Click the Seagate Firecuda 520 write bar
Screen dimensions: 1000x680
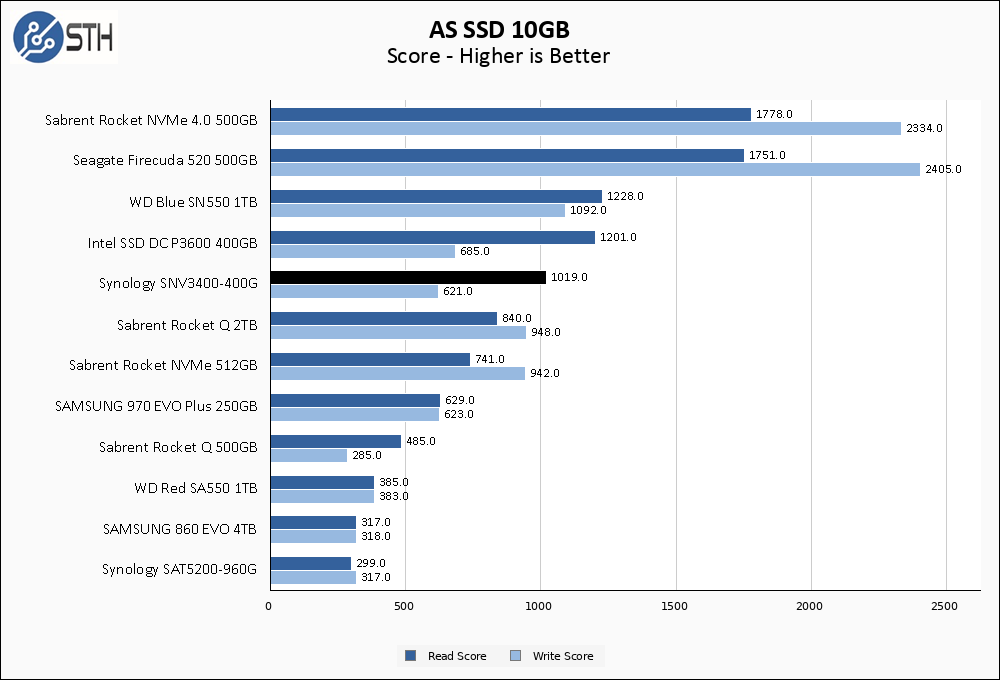[595, 169]
